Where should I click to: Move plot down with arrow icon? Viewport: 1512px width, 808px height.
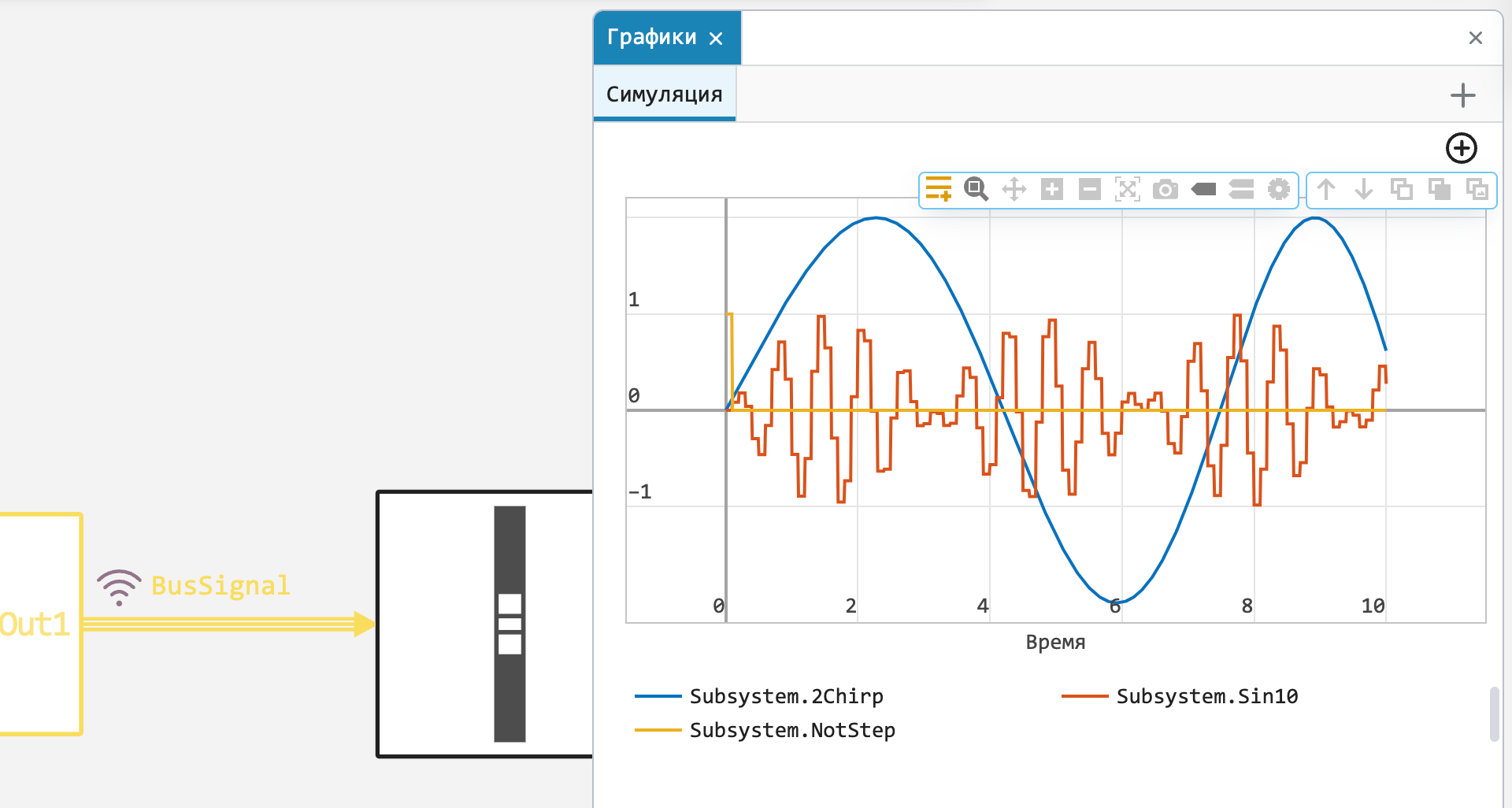coord(1364,189)
